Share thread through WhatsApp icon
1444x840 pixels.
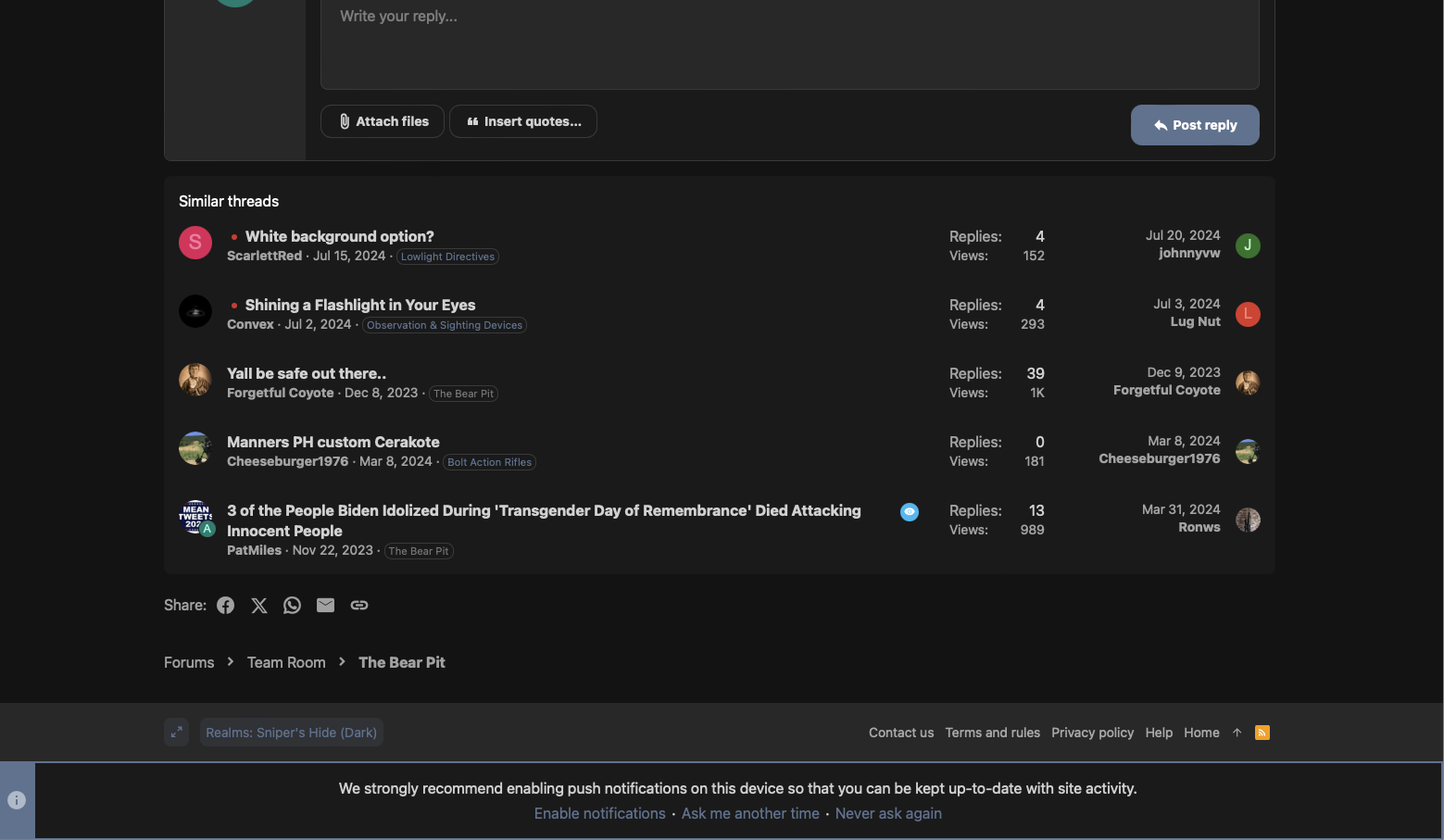tap(293, 606)
